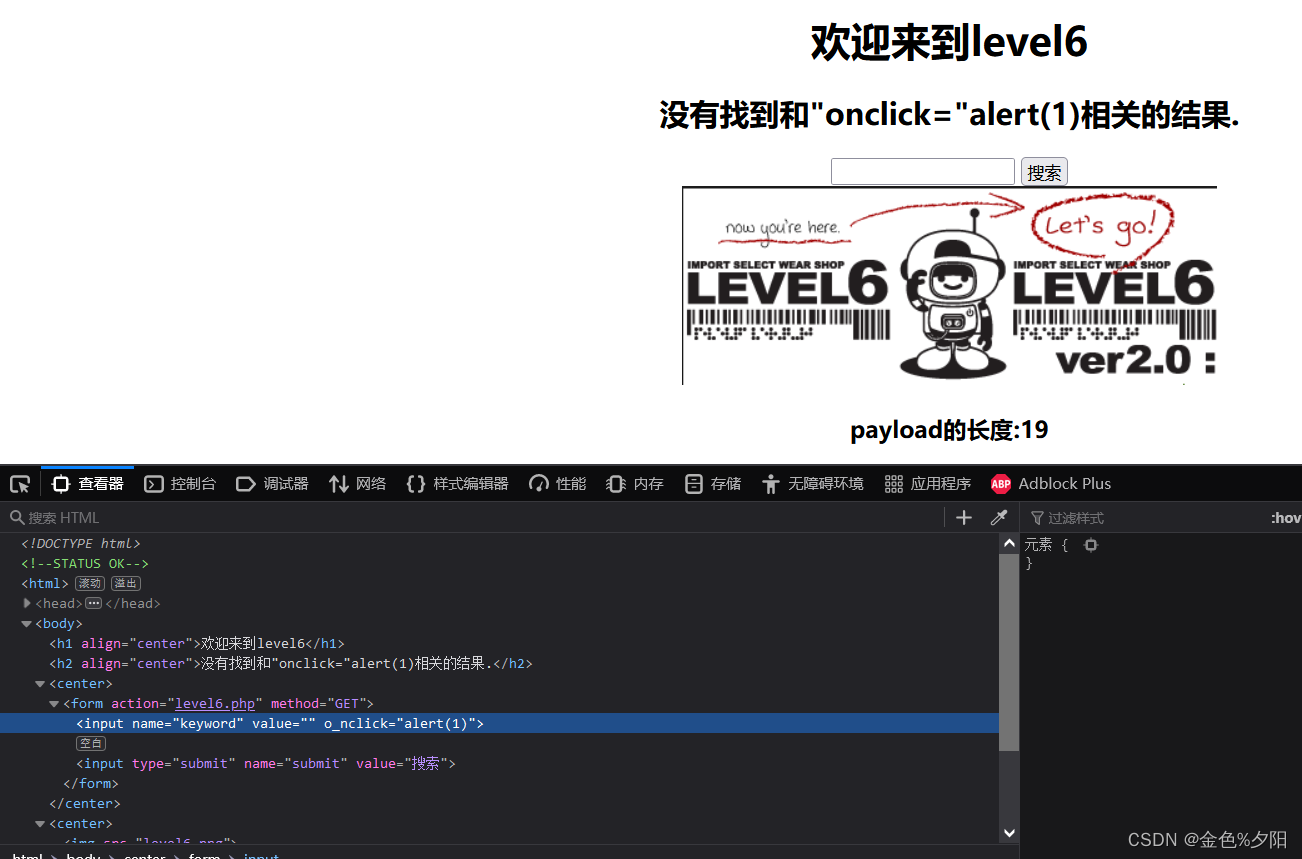The width and height of the screenshot is (1302, 859).
Task: Click the markup scrollbar up arrow
Action: click(x=1009, y=544)
